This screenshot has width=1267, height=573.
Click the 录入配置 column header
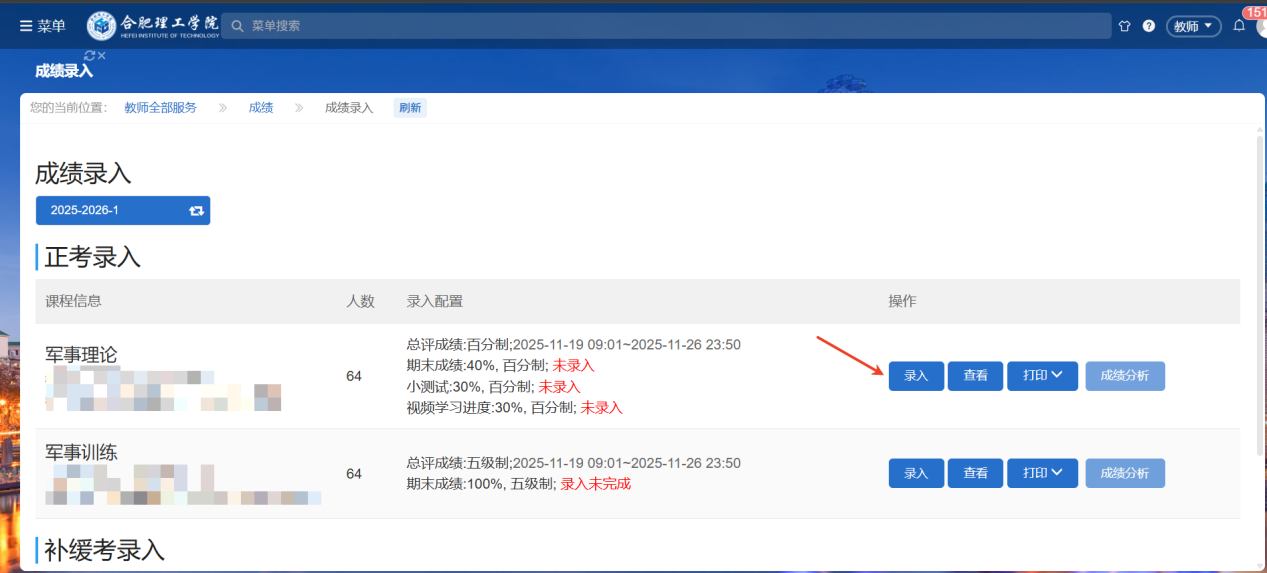pos(435,301)
